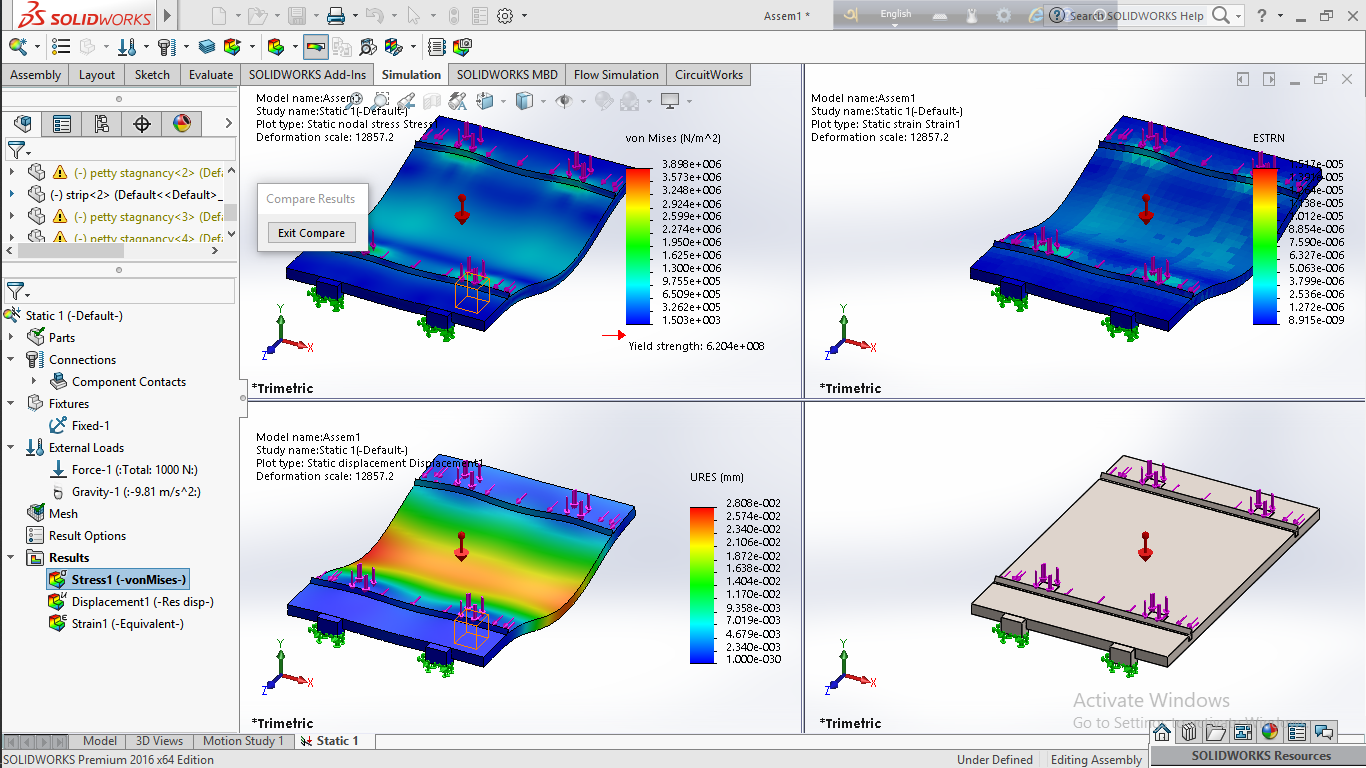Select Displacement1 (-Res disp-) result plot
Image resolution: width=1366 pixels, height=768 pixels.
pyautogui.click(x=131, y=602)
